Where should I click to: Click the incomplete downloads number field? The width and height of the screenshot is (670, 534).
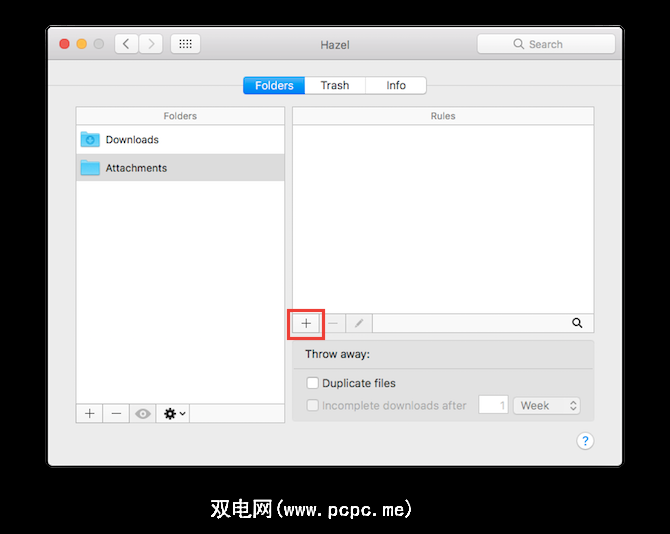(493, 405)
